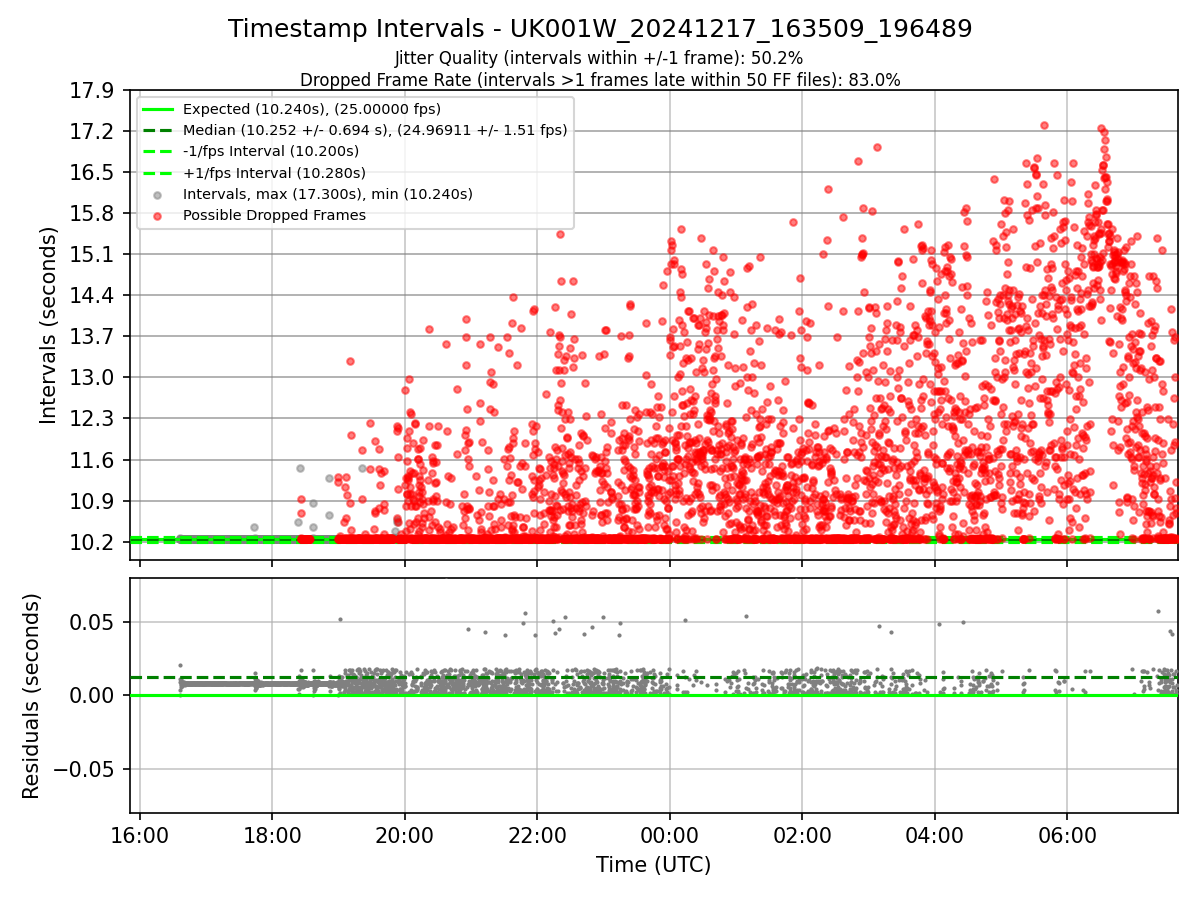Click the 0.05 residuals tick label
This screenshot has height=900, width=1200.
coord(94,622)
